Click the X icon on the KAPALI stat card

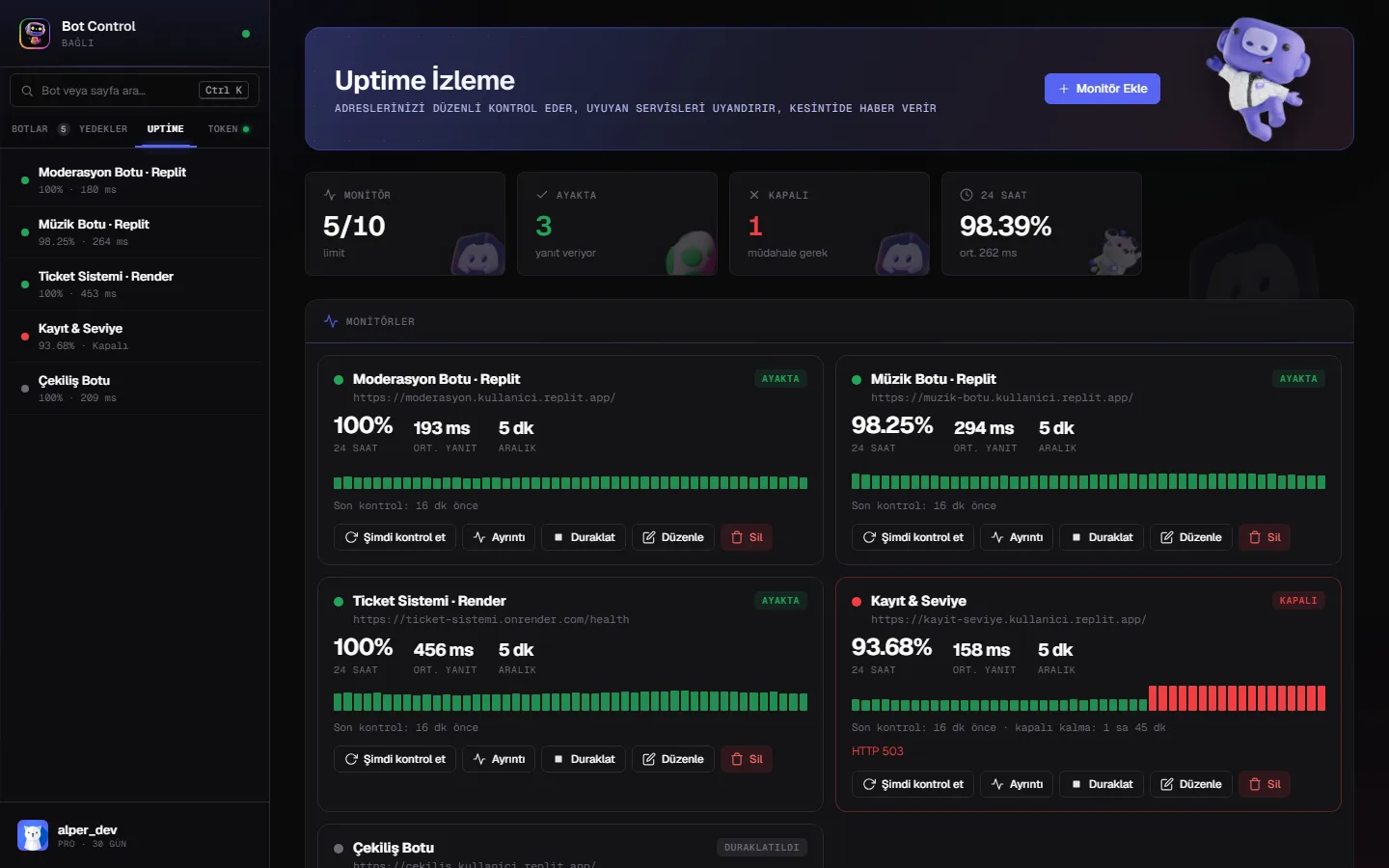point(754,195)
